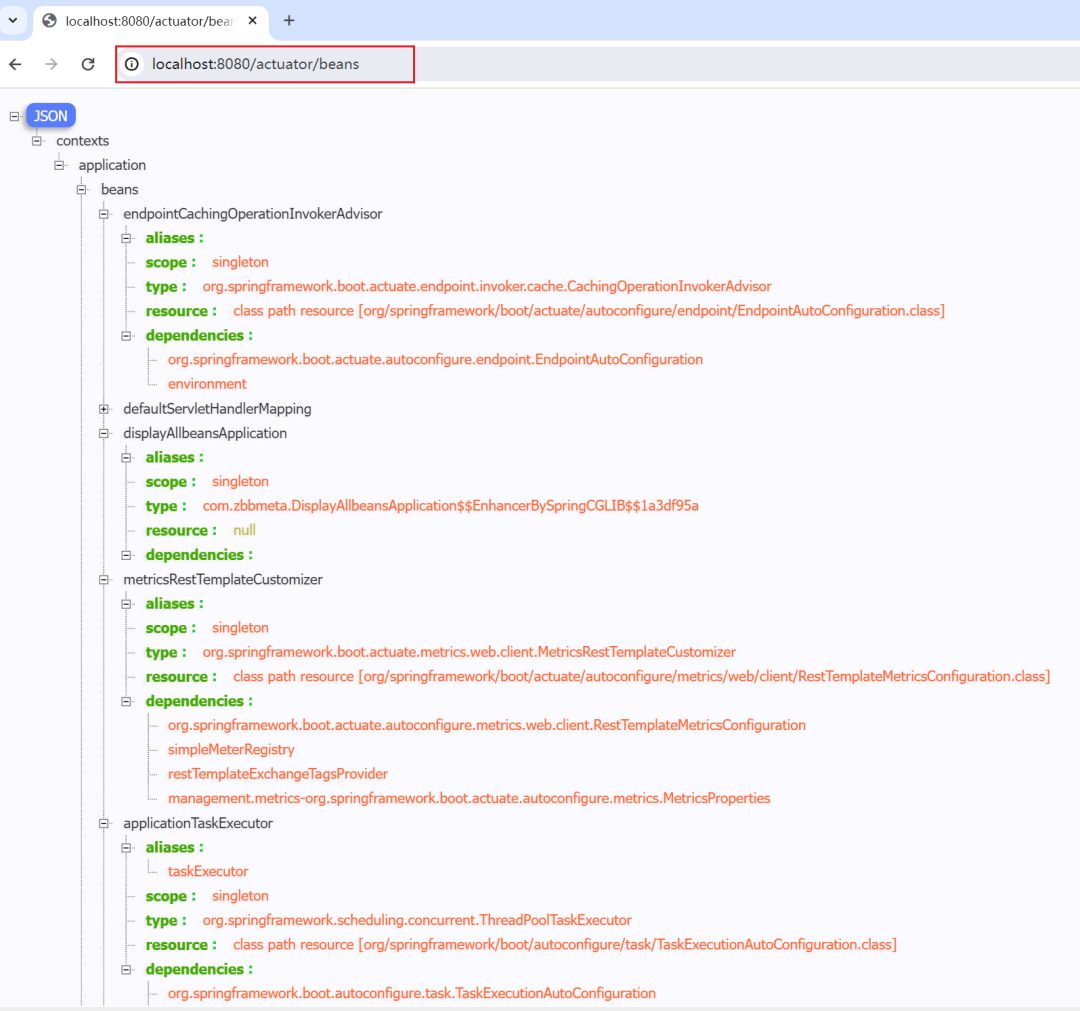Click the management.metrics MetricsProperties dependency
Screen dimensions: 1080x1011
coord(469,798)
